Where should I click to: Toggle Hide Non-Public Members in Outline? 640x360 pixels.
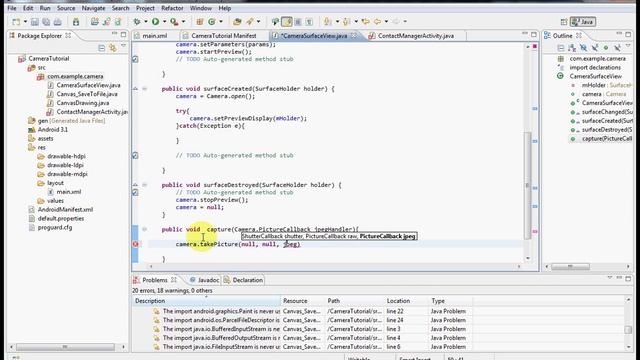click(606, 48)
